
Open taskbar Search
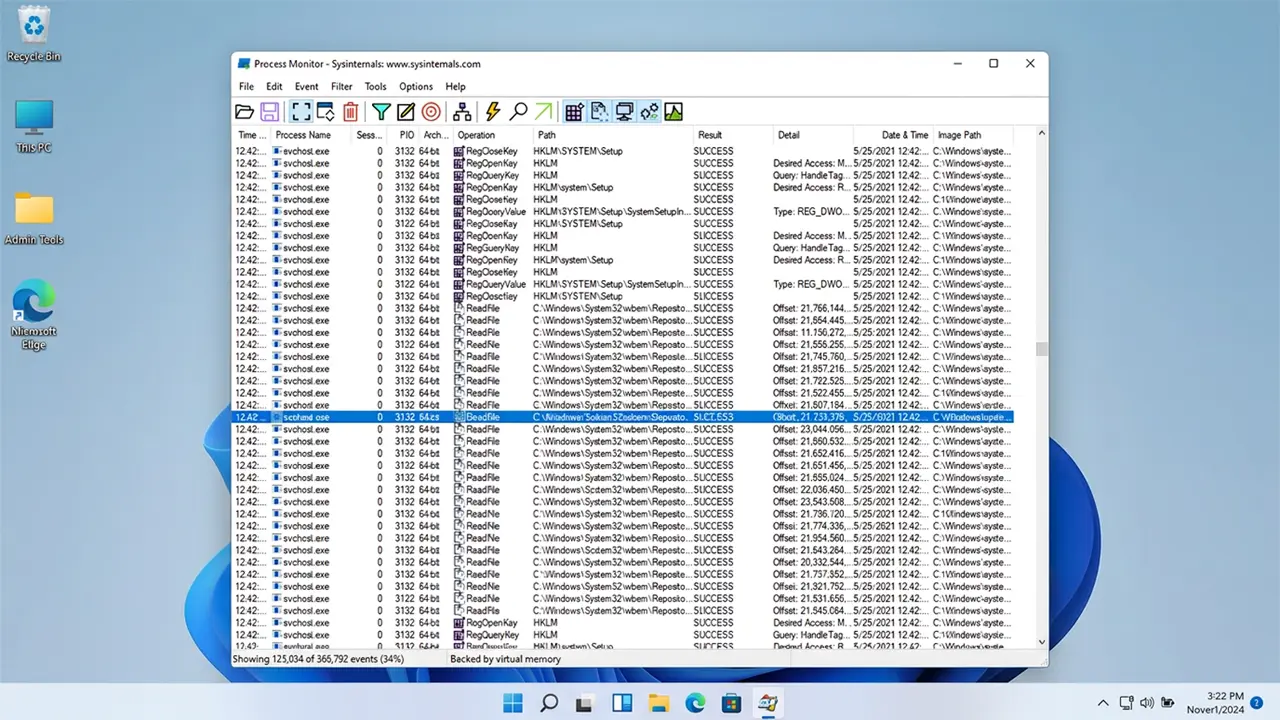(x=549, y=702)
